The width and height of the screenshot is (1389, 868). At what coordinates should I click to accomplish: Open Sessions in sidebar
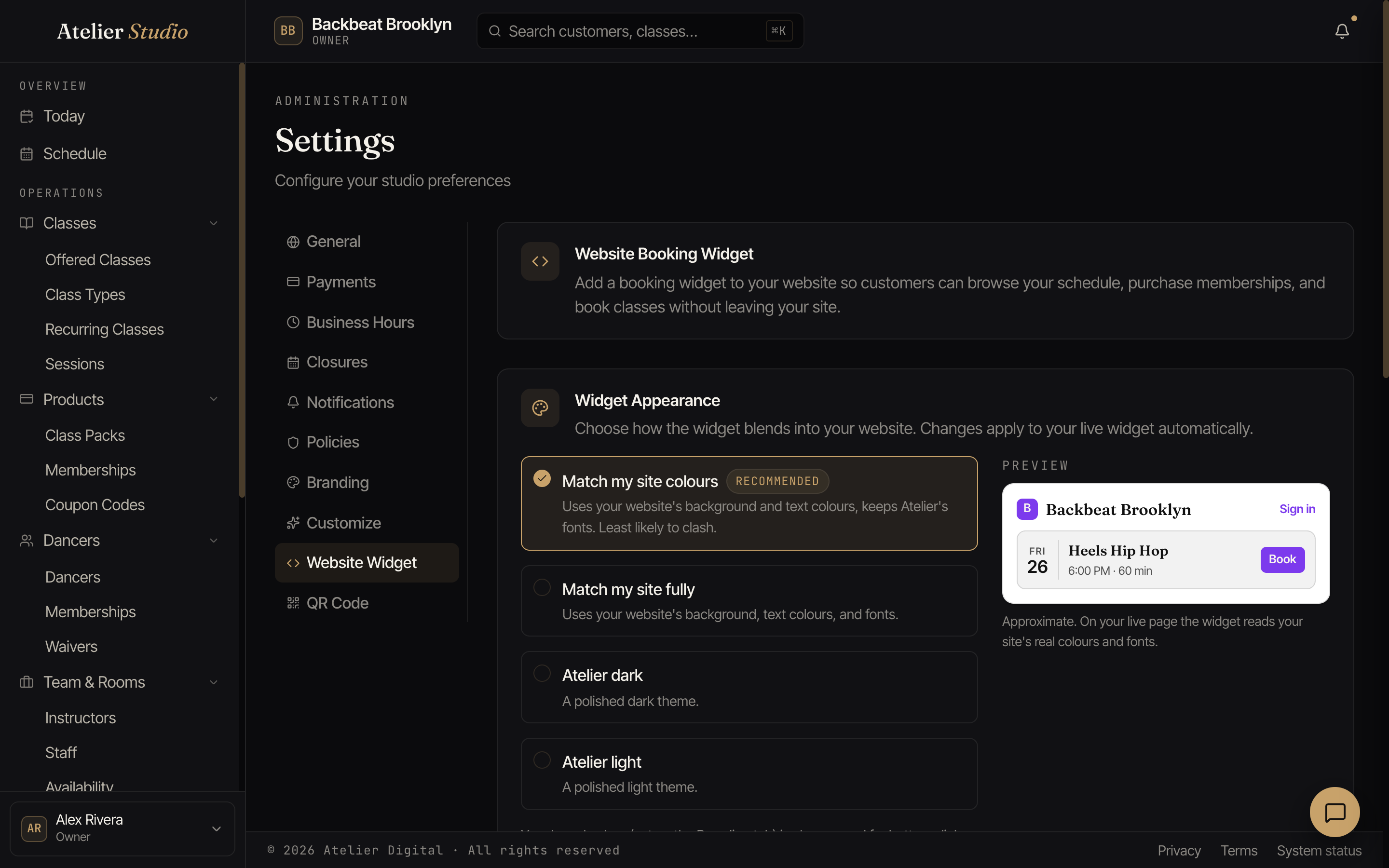coord(75,365)
